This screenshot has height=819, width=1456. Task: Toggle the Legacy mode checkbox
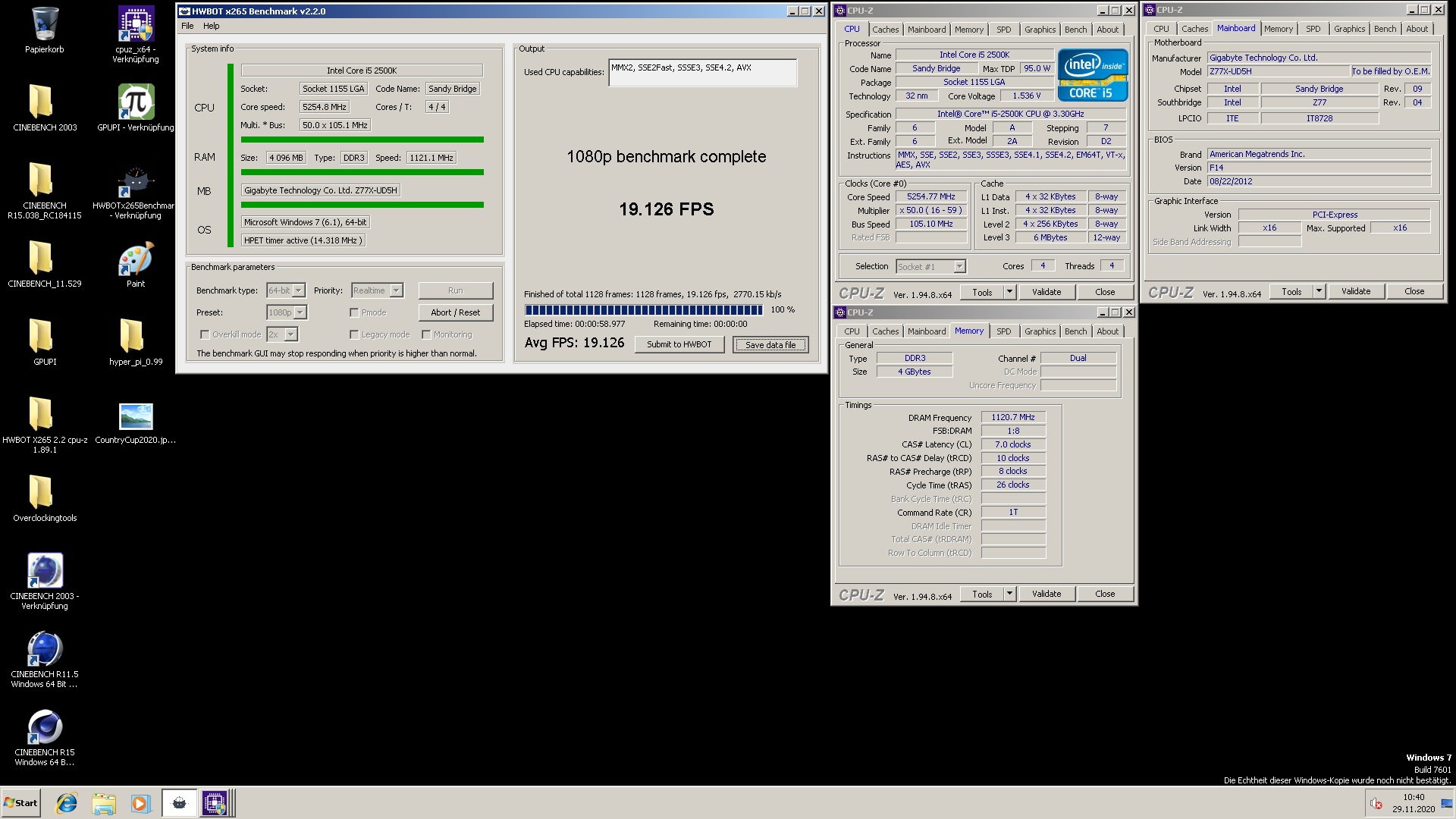click(354, 334)
